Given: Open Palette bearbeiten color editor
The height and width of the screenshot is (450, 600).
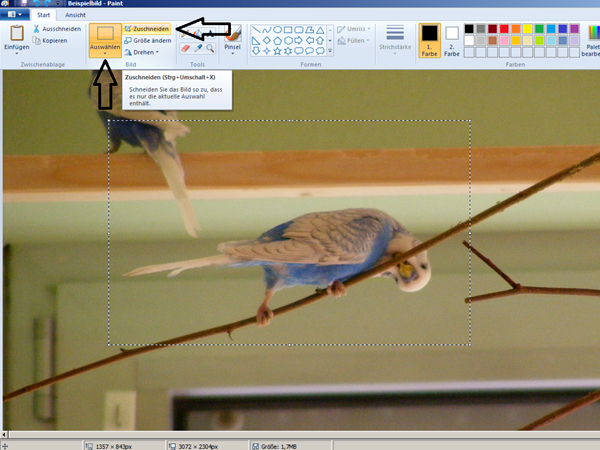Looking at the screenshot, I should tap(593, 41).
